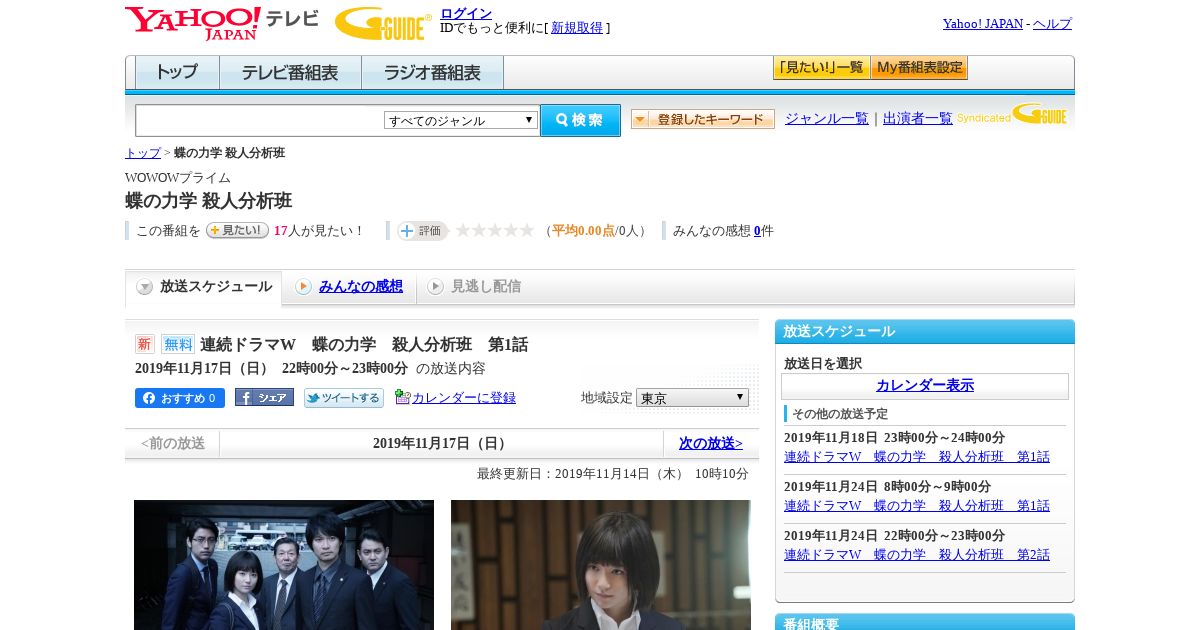The width and height of the screenshot is (1200, 630).
Task: Click the My番組表設定 button
Action: pyautogui.click(x=919, y=68)
